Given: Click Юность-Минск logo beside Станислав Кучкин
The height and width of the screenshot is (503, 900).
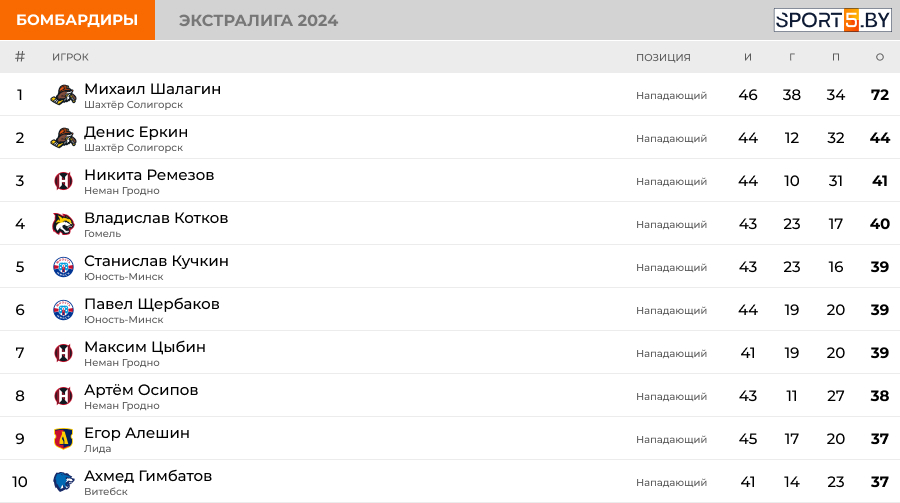Looking at the screenshot, I should (x=63, y=267).
